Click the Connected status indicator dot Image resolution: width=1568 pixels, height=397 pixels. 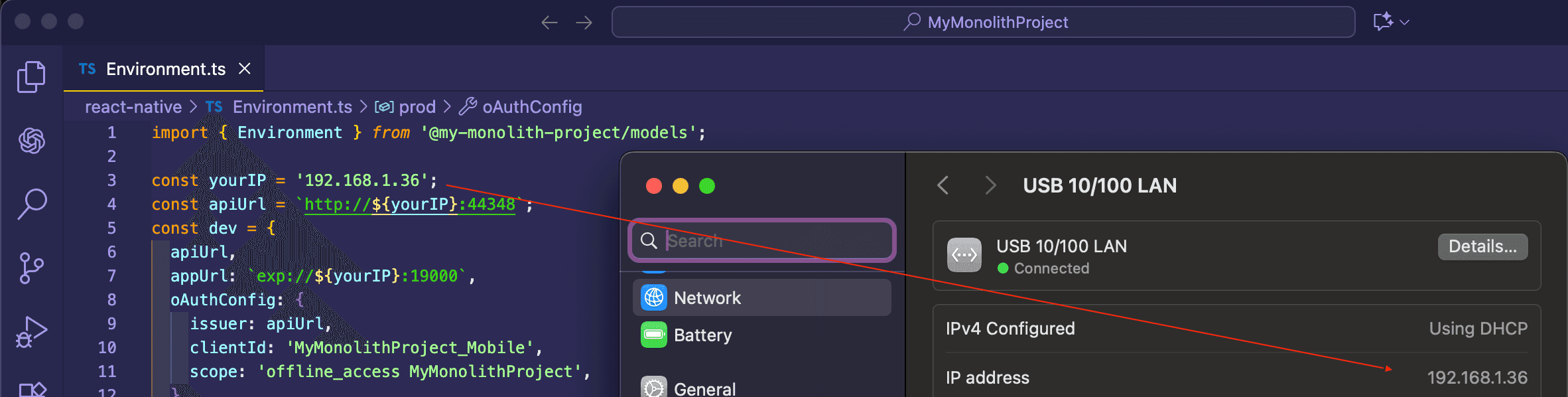pyautogui.click(x=1002, y=269)
